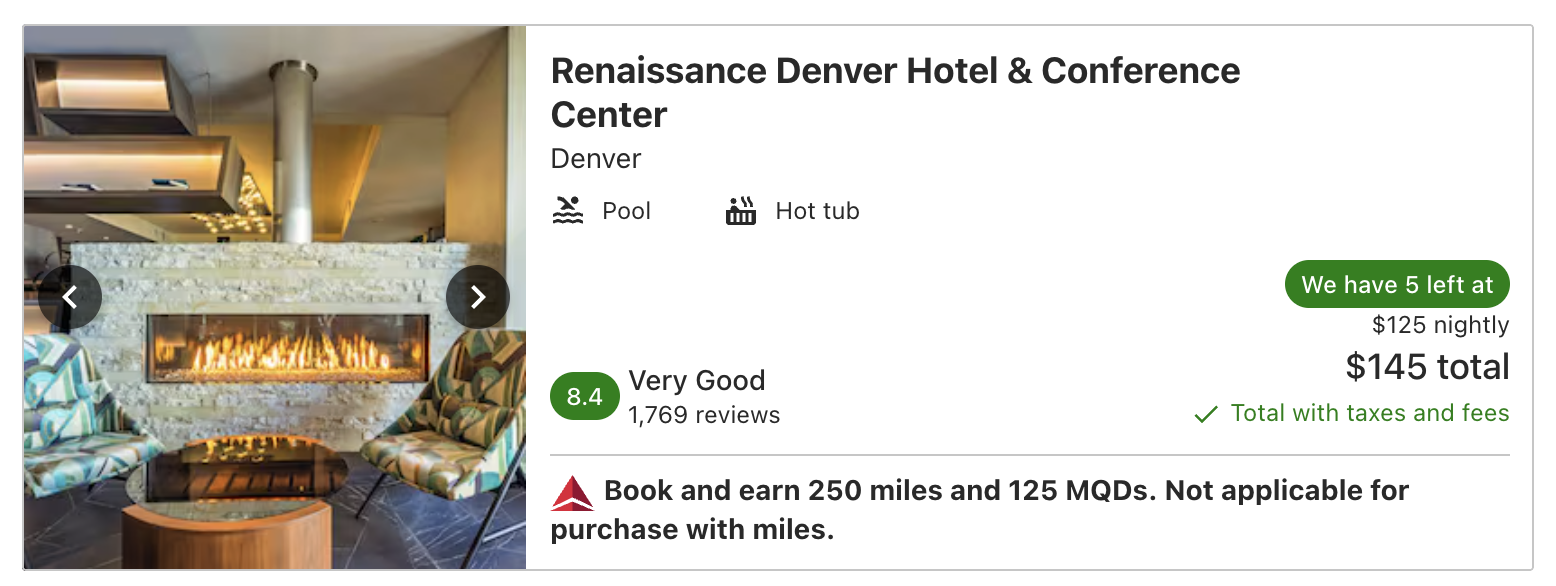1556x586 pixels.
Task: Click the $125 nightly rate text
Action: [x=1440, y=325]
